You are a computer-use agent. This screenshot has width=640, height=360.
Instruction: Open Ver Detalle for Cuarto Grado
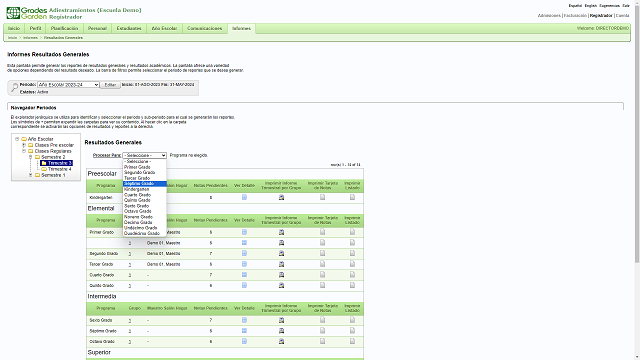click(244, 275)
